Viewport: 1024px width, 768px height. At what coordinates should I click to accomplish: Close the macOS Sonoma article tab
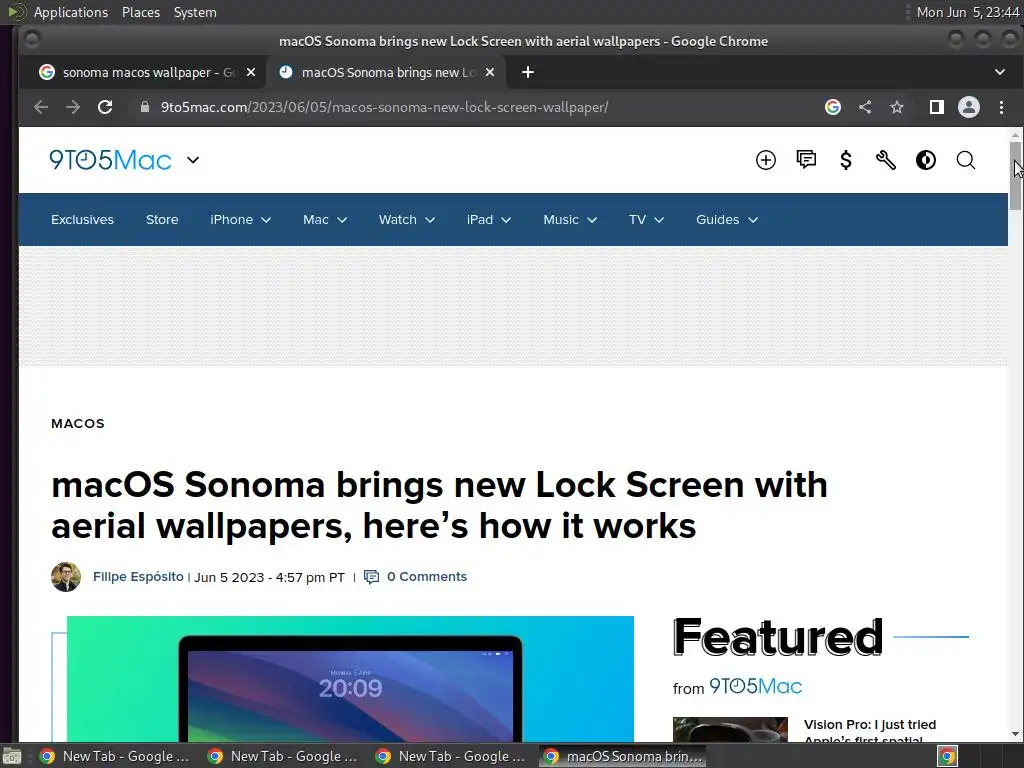click(490, 72)
